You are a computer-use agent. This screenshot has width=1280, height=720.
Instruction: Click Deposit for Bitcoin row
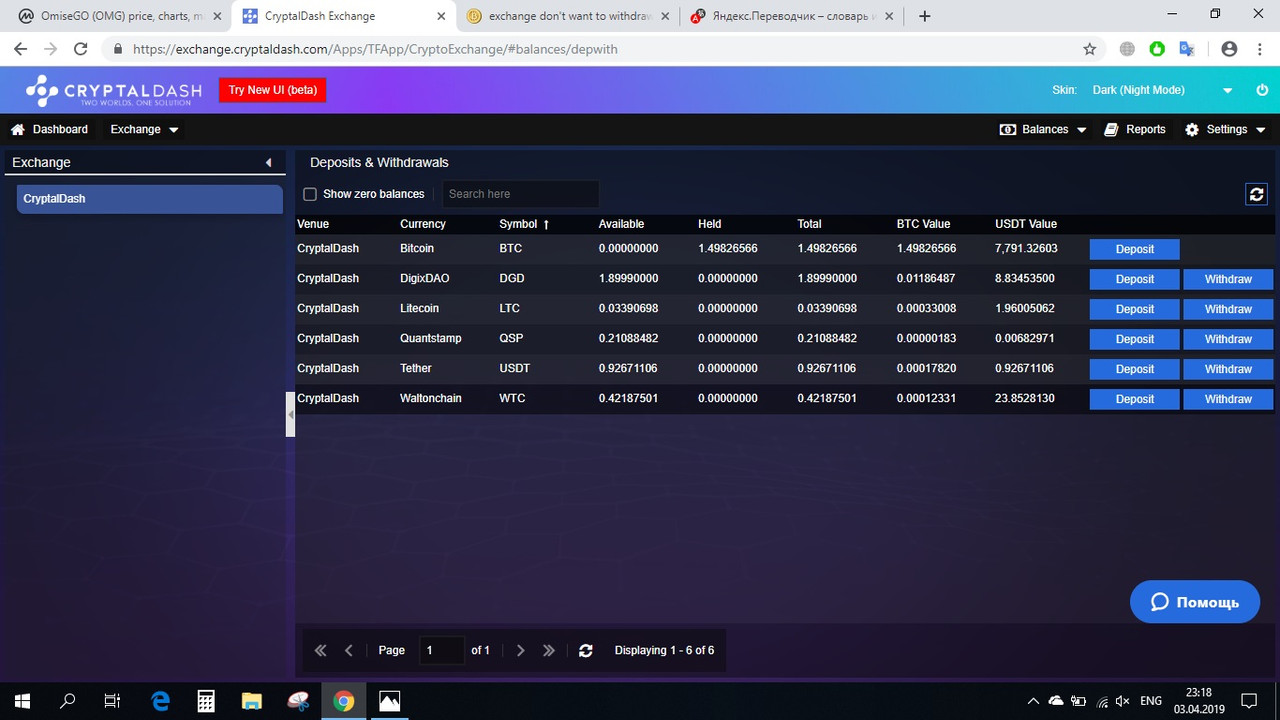pyautogui.click(x=1134, y=249)
